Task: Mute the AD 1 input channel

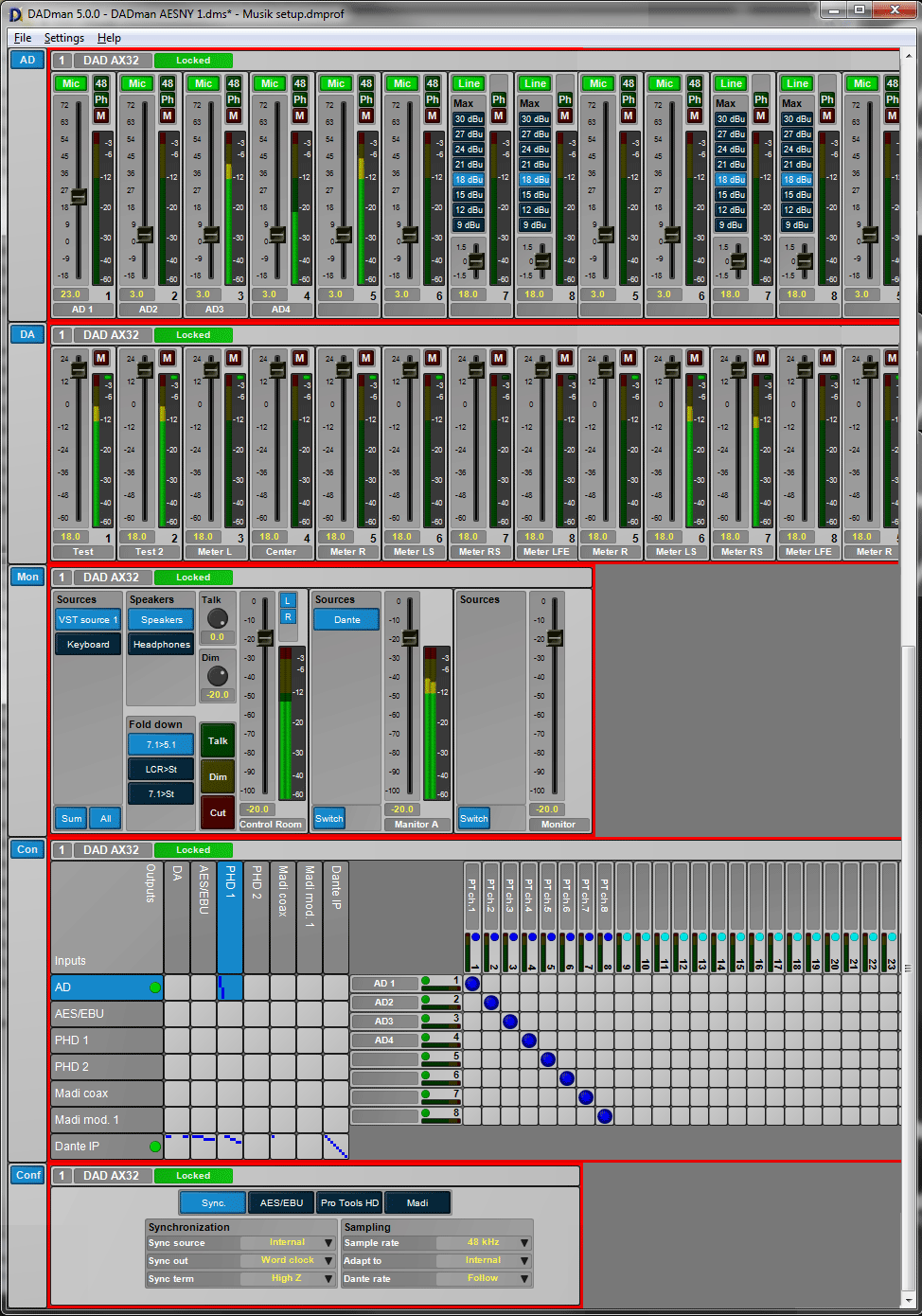Action: pos(101,116)
